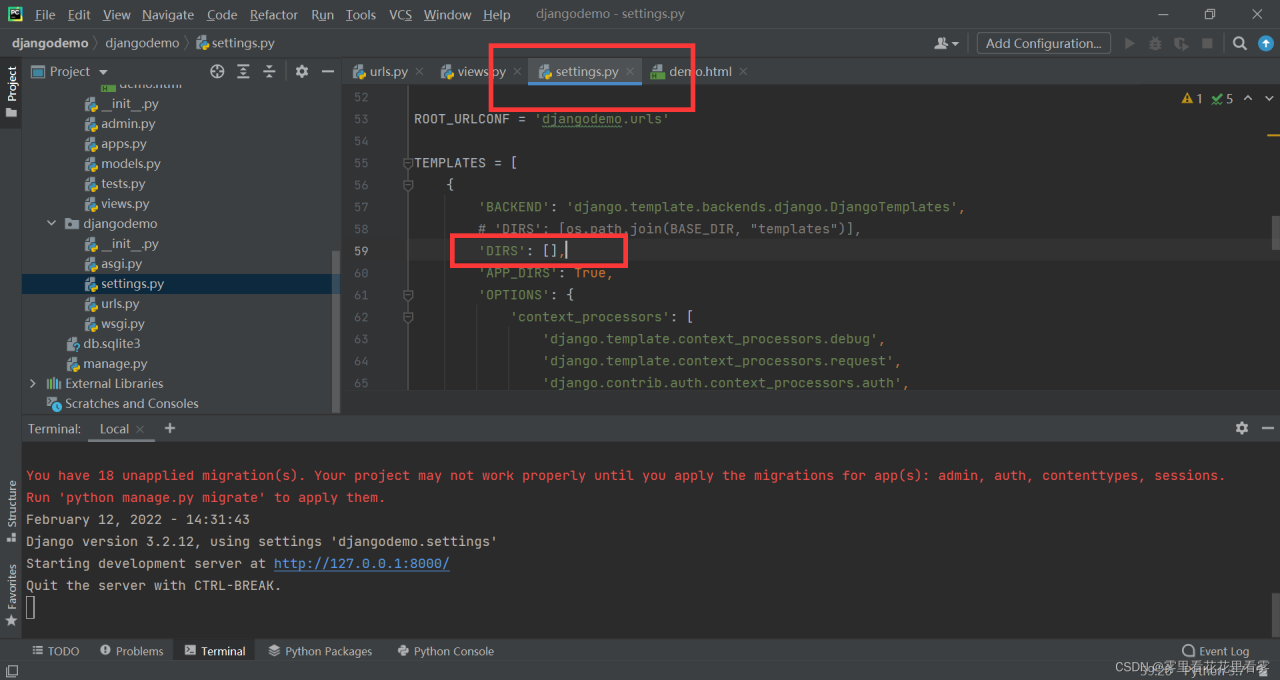Open the VCS menu

(400, 15)
